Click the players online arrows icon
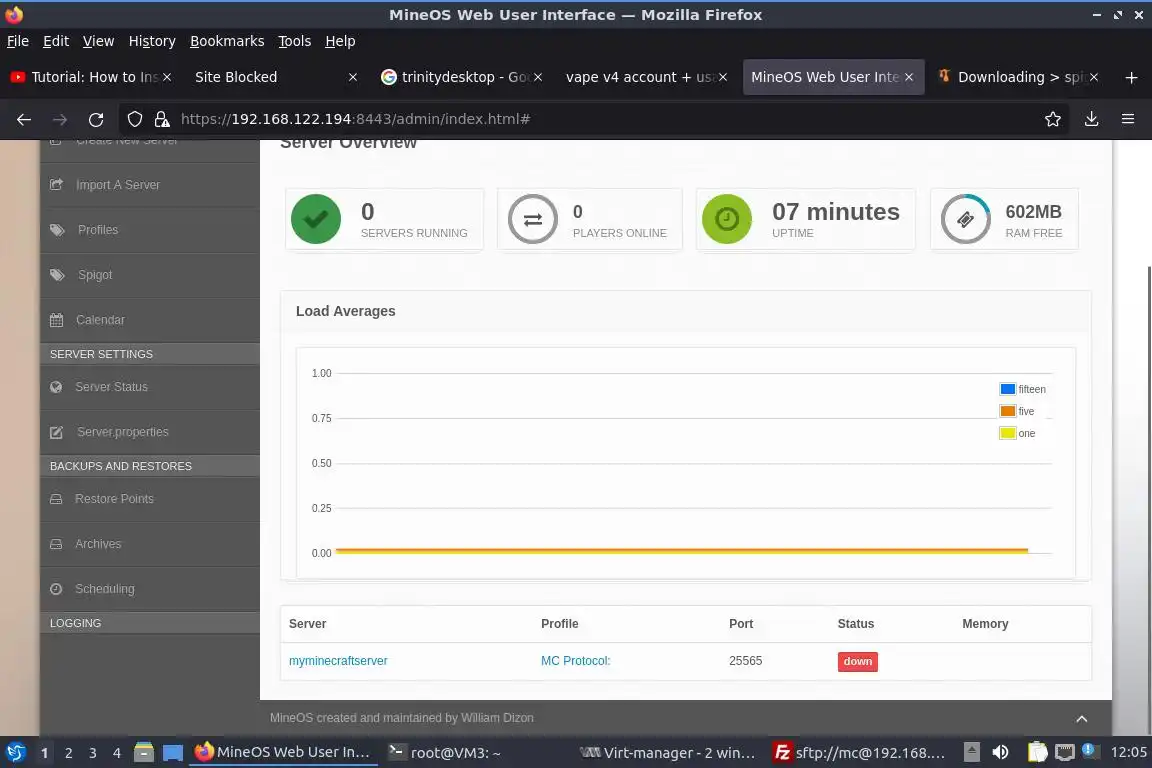 click(533, 219)
